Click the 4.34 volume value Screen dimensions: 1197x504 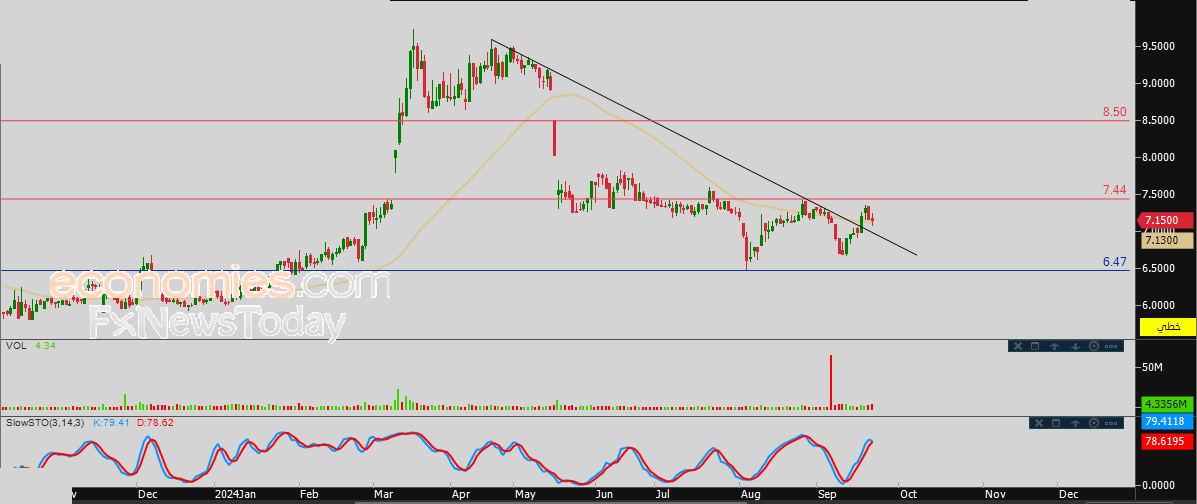point(45,346)
